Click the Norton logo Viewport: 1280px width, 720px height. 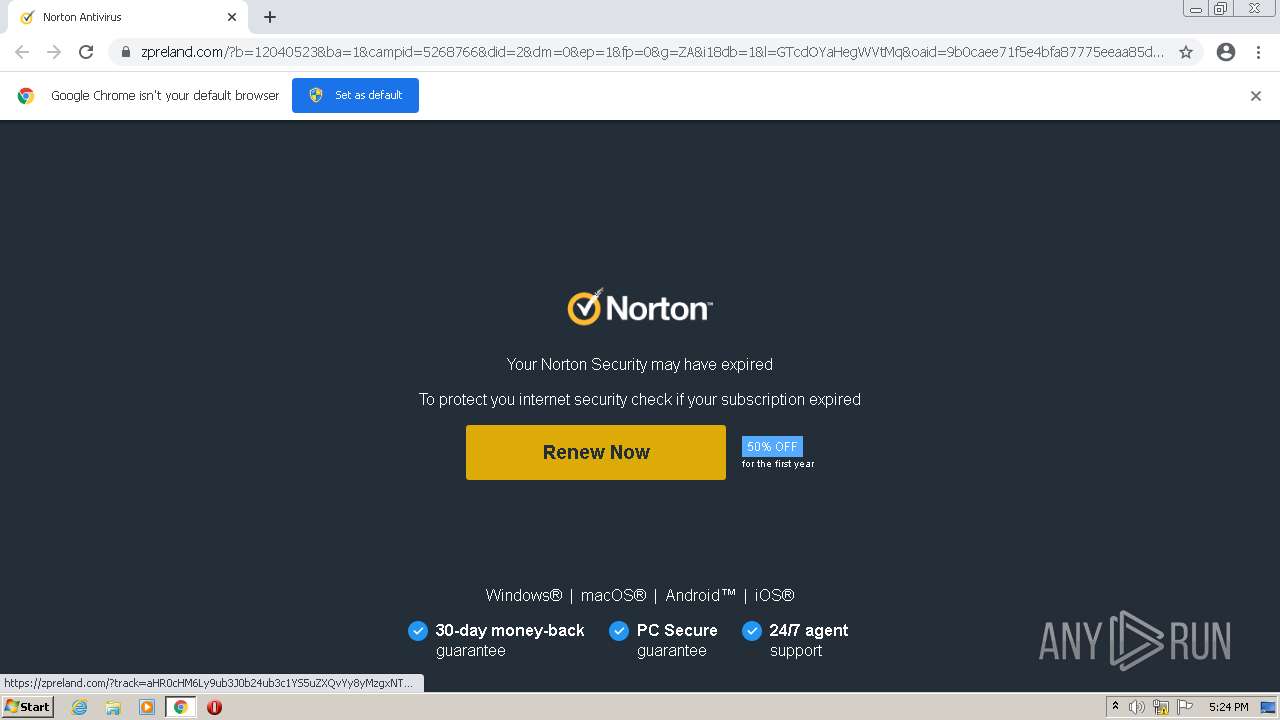click(640, 307)
